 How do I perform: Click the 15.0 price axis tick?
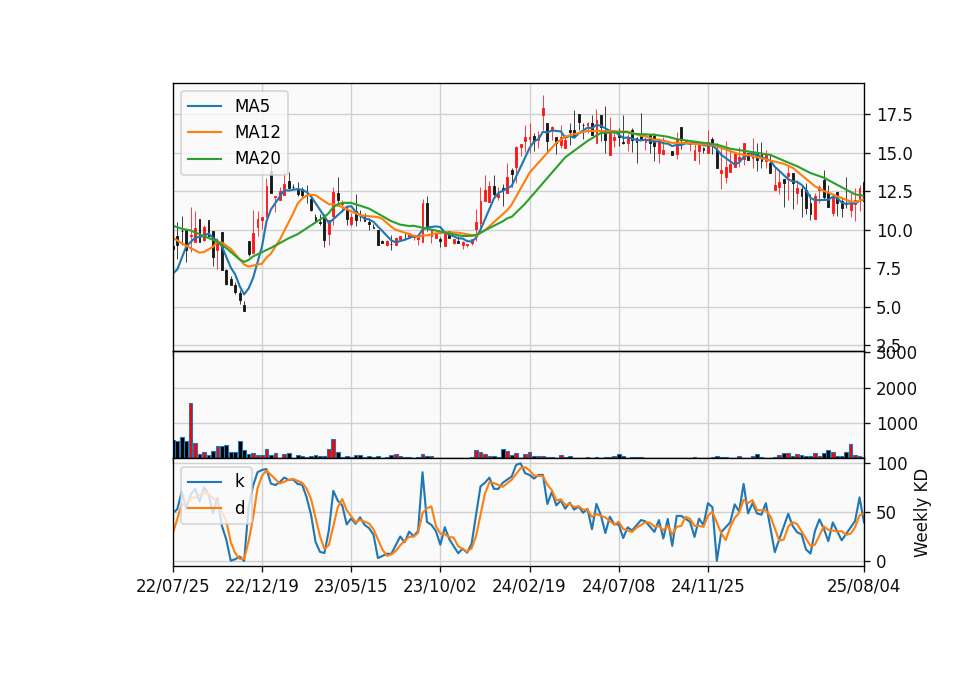click(x=894, y=154)
